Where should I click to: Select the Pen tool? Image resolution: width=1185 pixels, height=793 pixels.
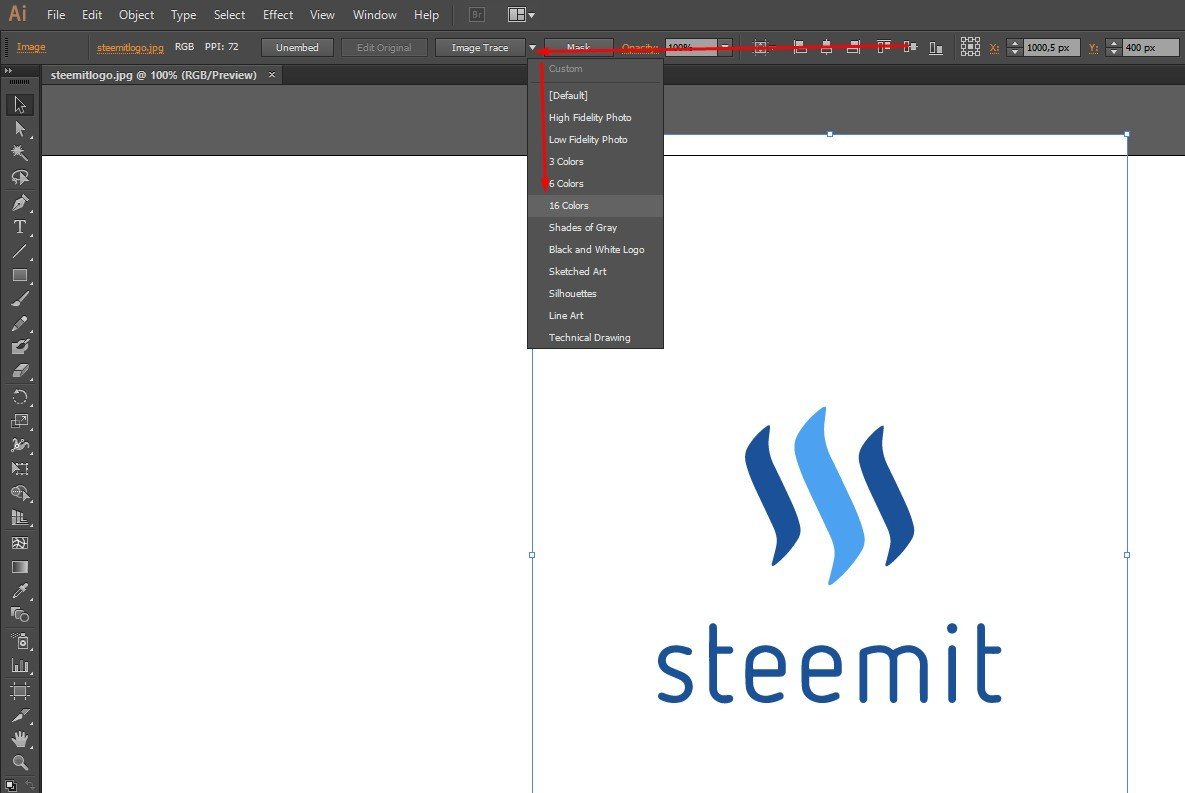click(20, 202)
